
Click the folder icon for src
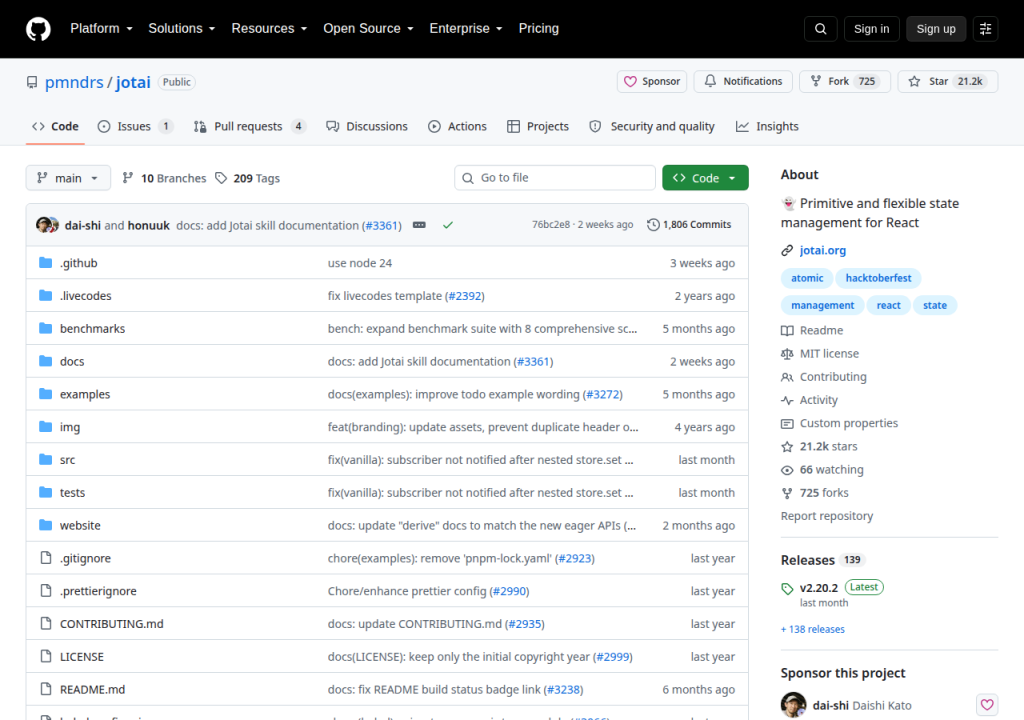point(45,459)
